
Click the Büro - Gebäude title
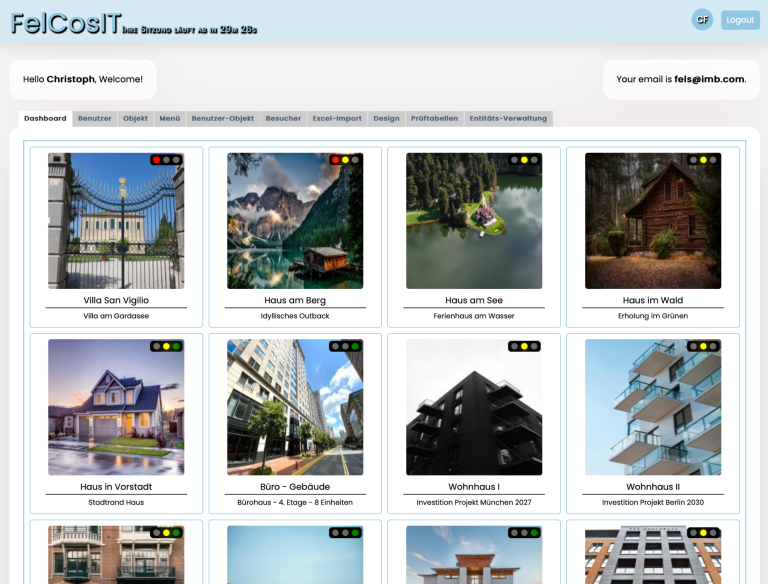(x=295, y=487)
